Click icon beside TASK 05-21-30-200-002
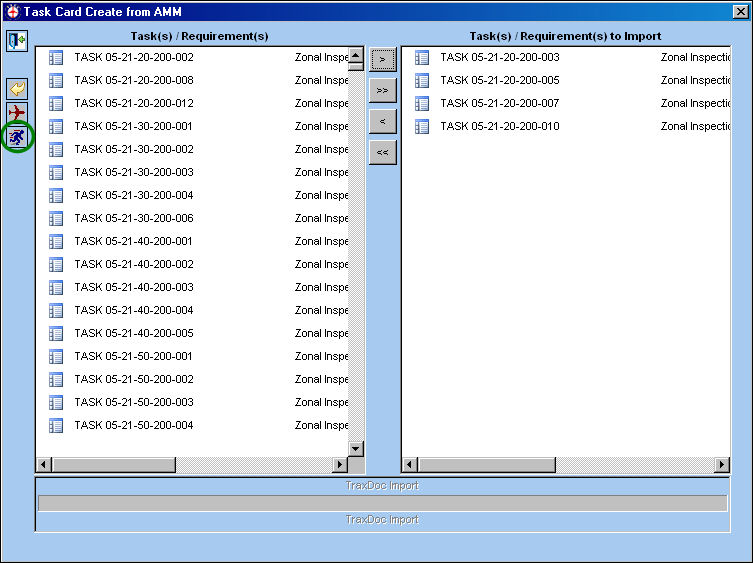 click(56, 150)
